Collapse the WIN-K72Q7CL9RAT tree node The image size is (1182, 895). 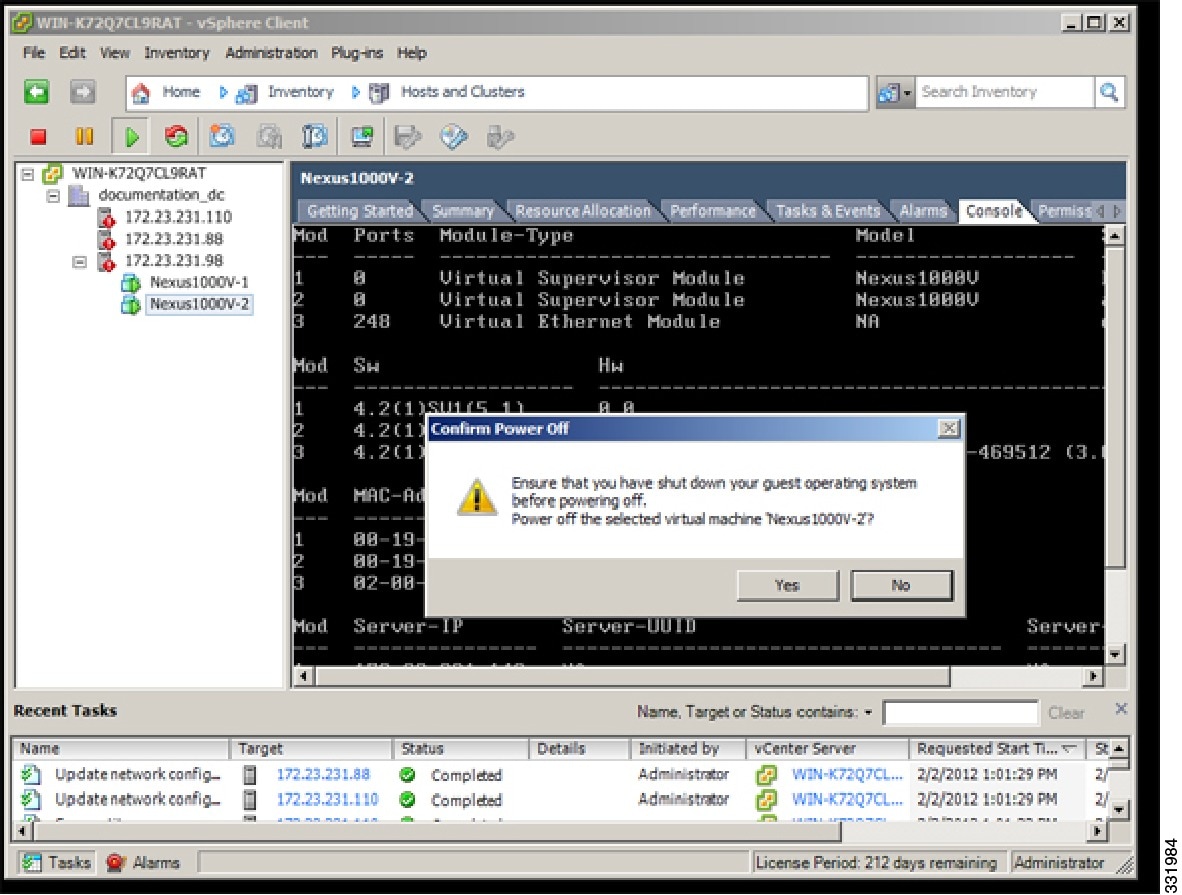pyautogui.click(x=28, y=174)
